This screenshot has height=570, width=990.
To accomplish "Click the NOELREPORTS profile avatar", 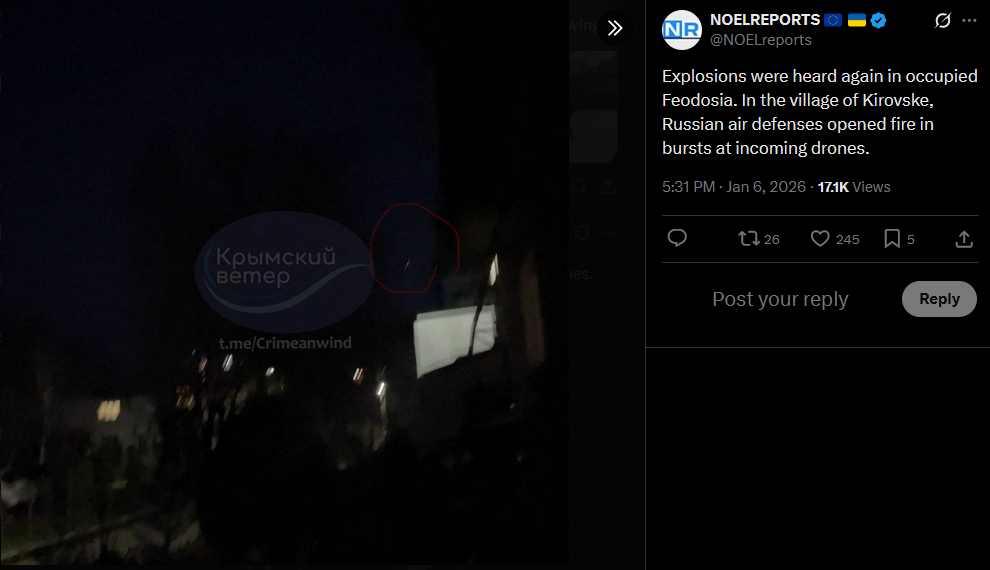I will click(x=681, y=30).
